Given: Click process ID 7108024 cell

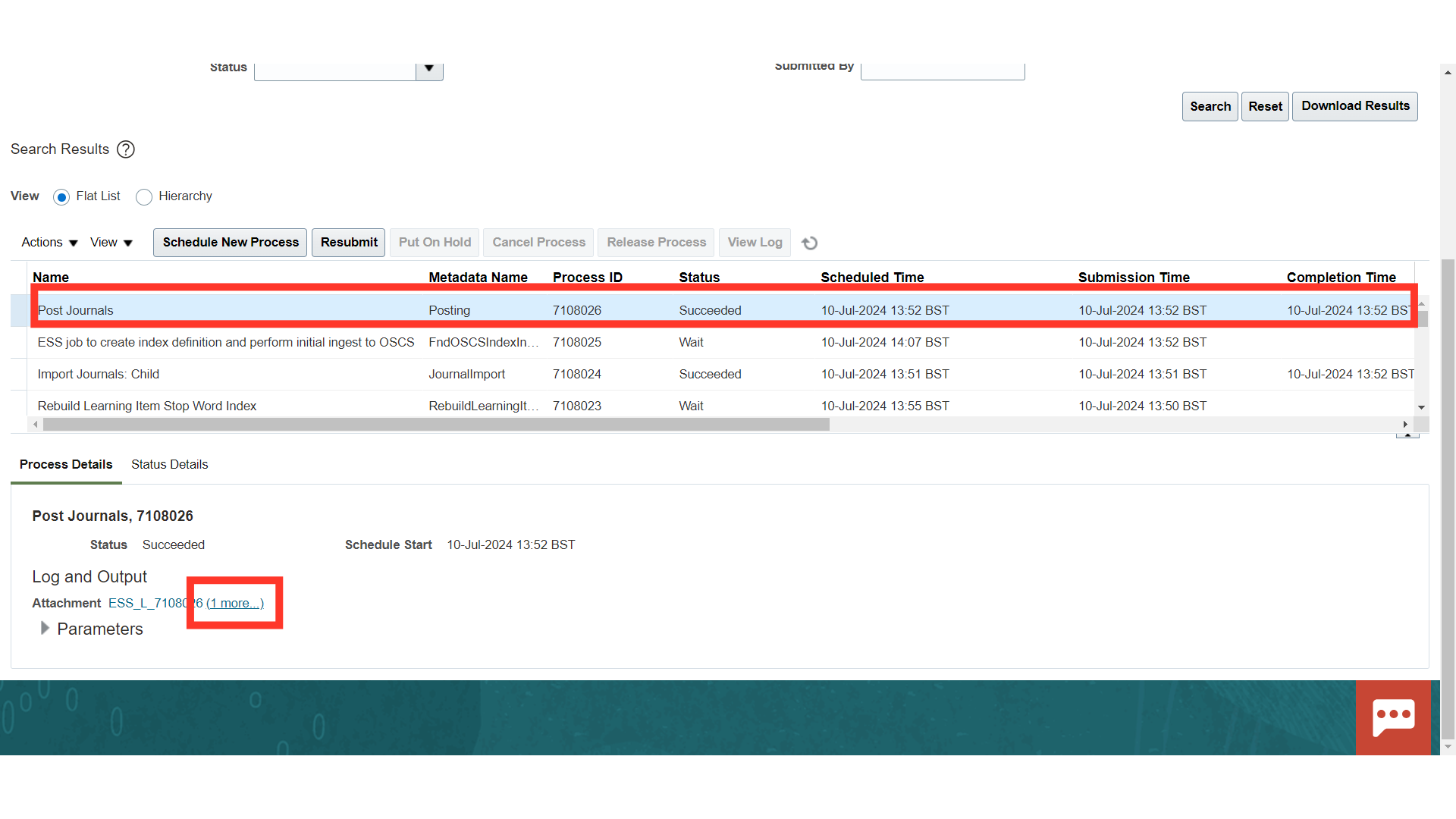Looking at the screenshot, I should pos(577,374).
